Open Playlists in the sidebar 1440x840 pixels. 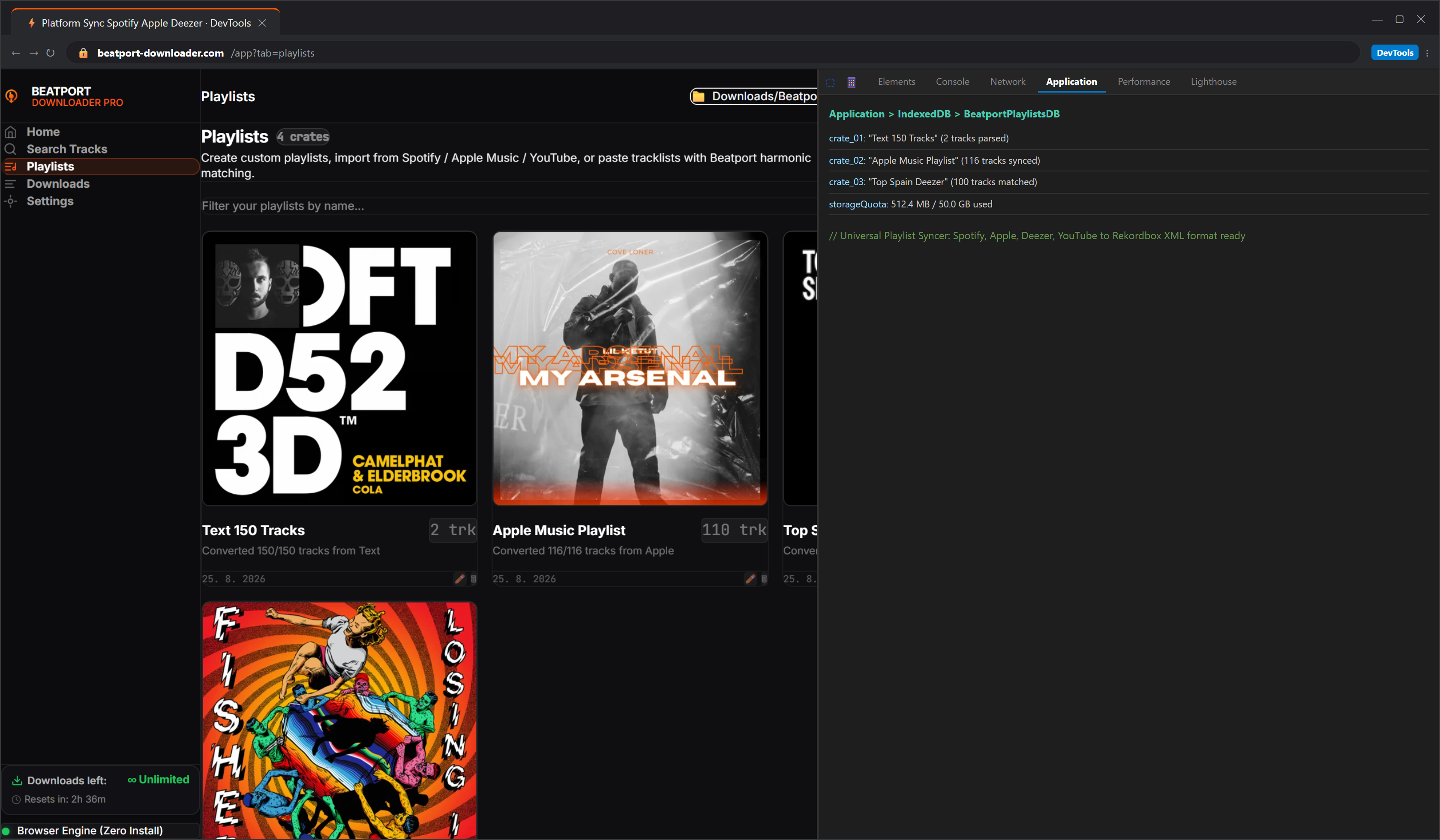(x=100, y=166)
